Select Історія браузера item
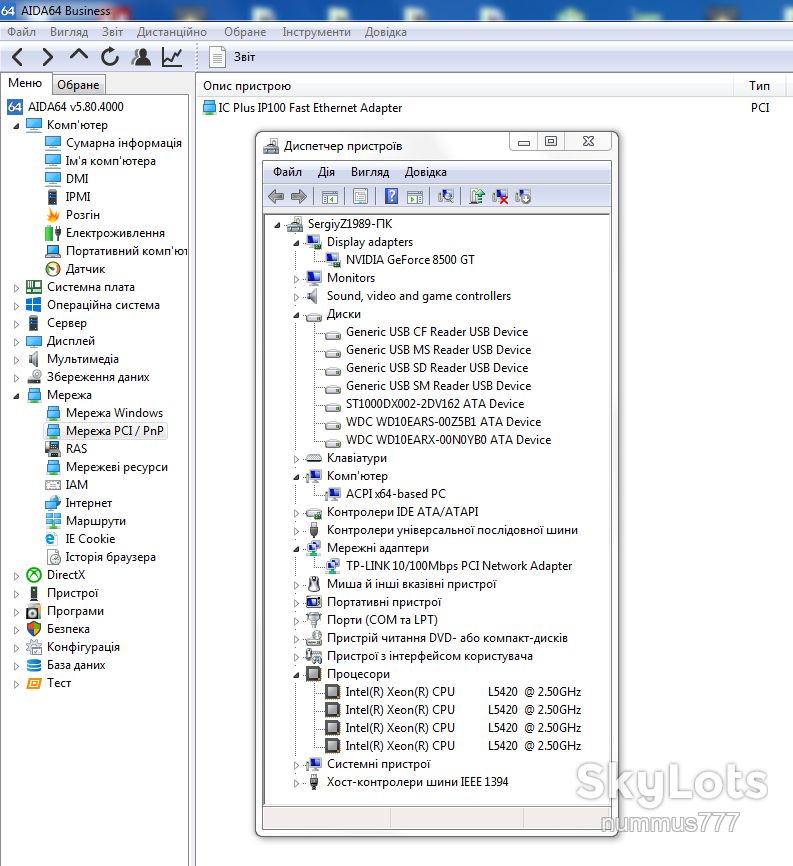 coord(110,557)
